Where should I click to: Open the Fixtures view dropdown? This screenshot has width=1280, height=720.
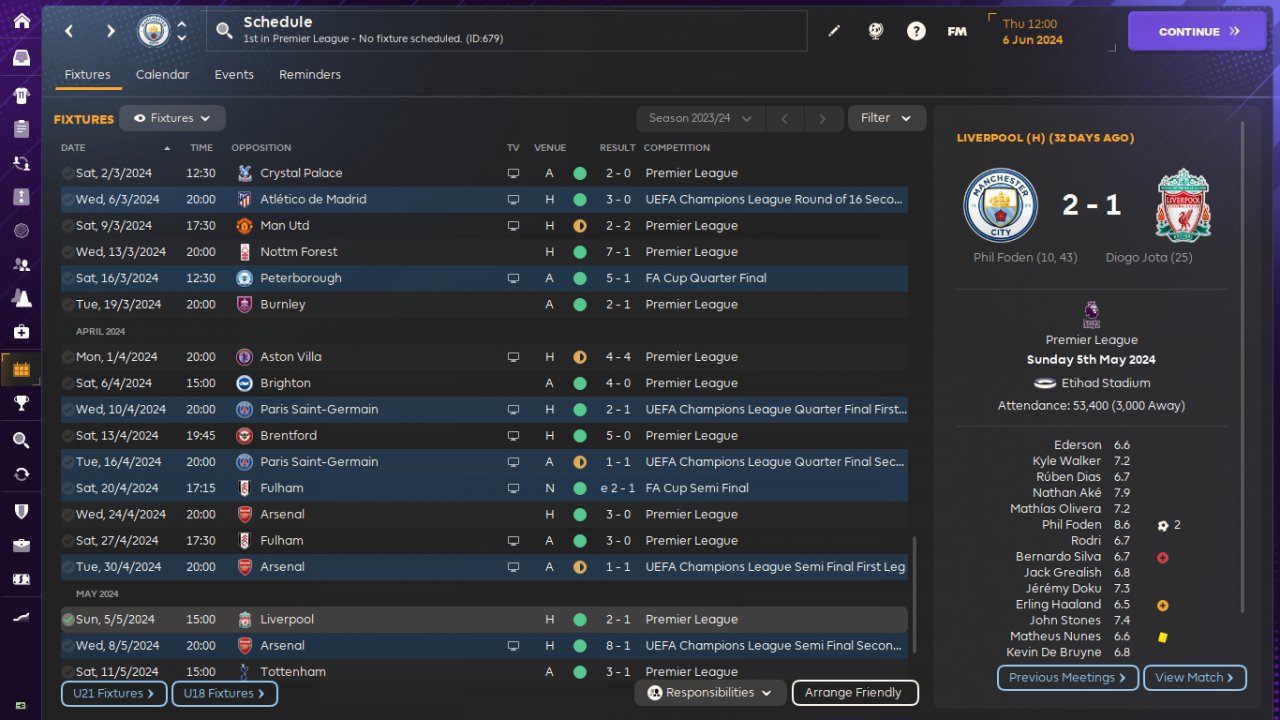[x=172, y=118]
